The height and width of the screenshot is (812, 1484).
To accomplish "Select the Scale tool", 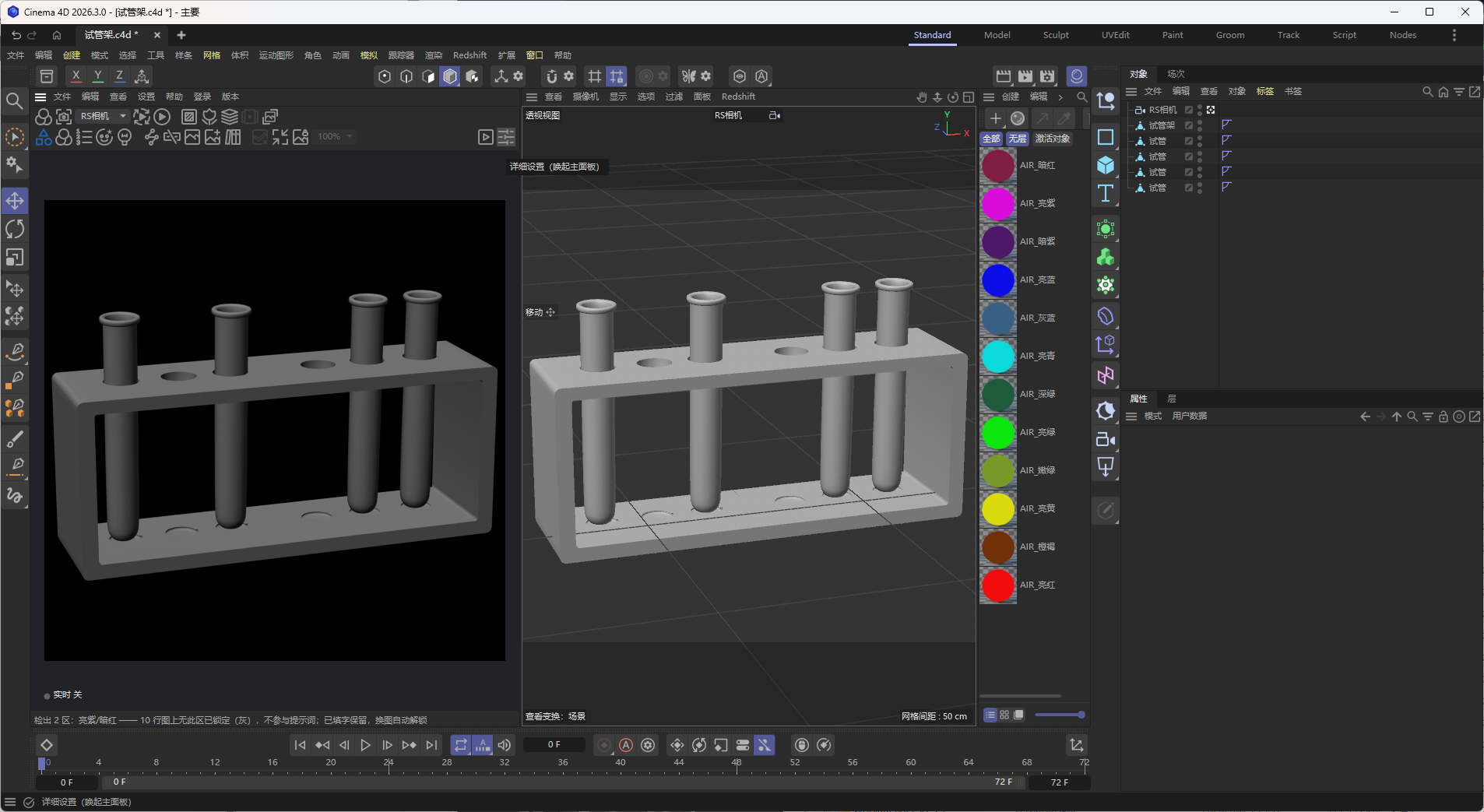I will pos(15,257).
